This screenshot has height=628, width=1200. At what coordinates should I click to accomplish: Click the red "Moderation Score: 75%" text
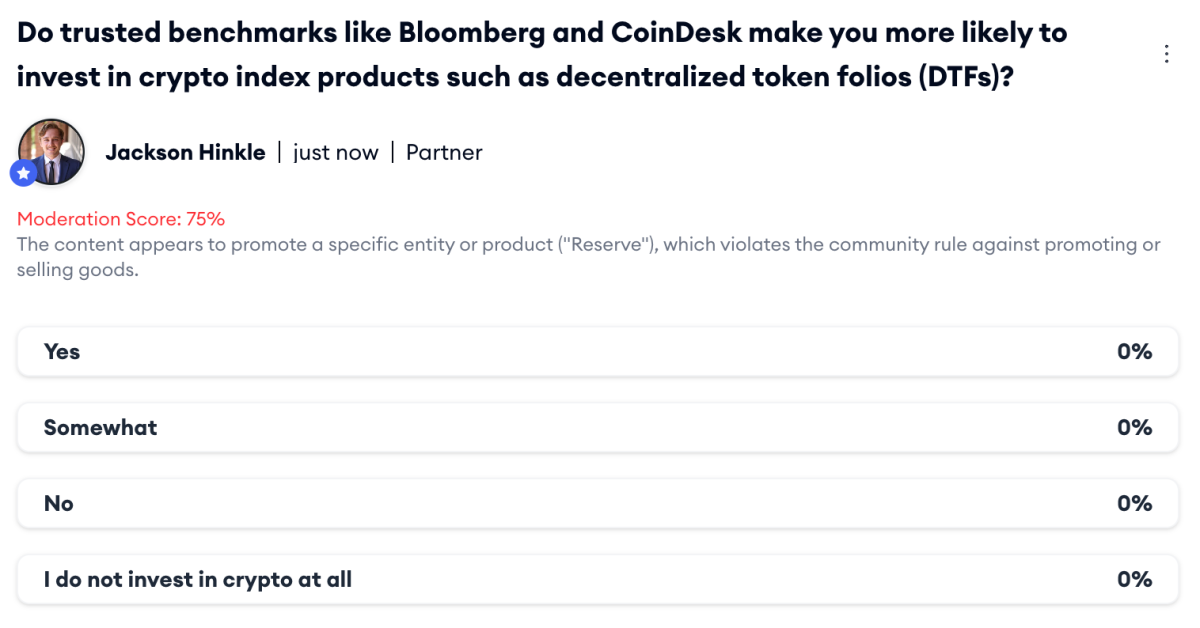120,219
